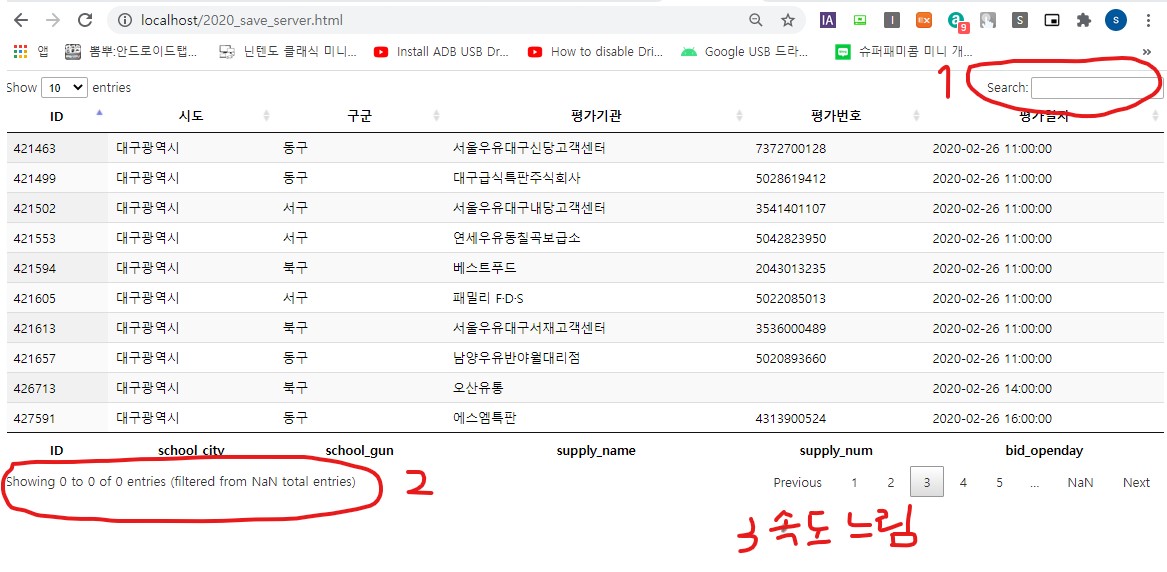Open the 뽐뿌:안드로이드탭 bookmark
The image size is (1167, 572).
pos(132,51)
